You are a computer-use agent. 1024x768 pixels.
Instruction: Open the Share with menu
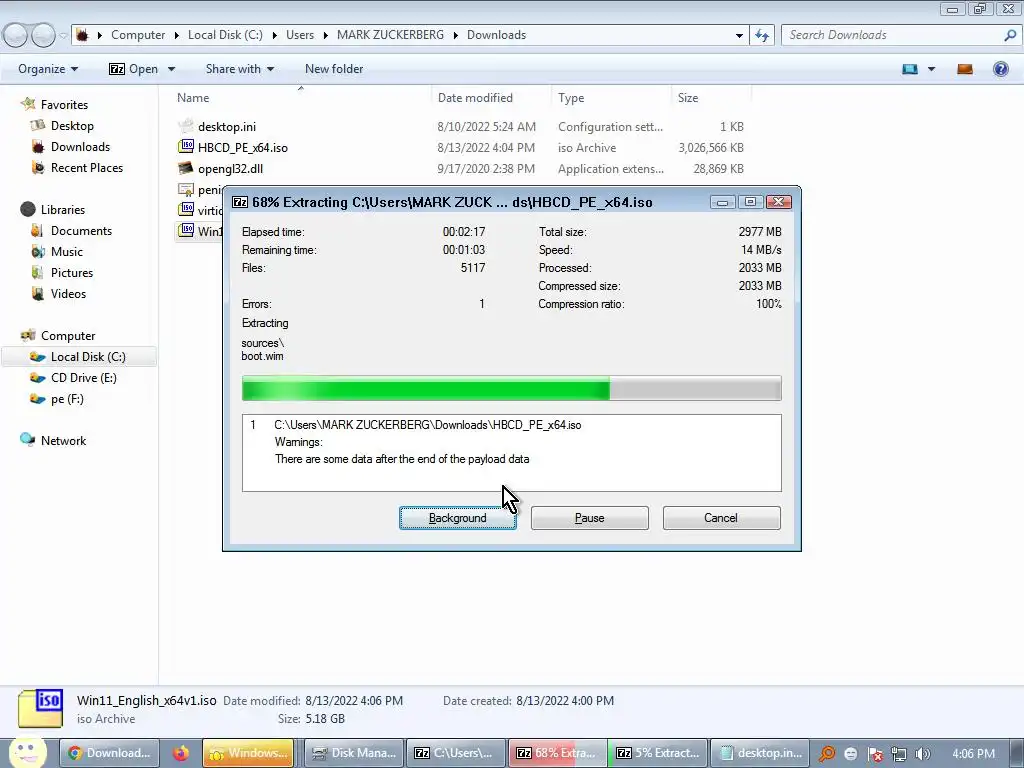(240, 69)
